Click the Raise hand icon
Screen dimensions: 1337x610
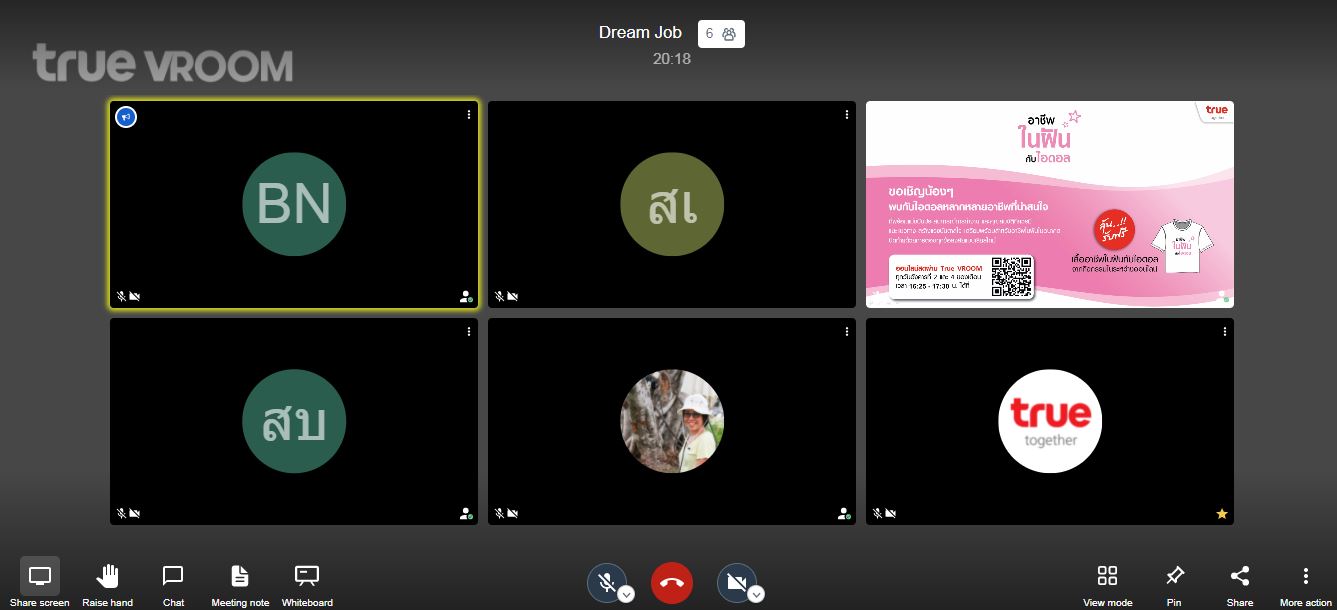tap(107, 577)
